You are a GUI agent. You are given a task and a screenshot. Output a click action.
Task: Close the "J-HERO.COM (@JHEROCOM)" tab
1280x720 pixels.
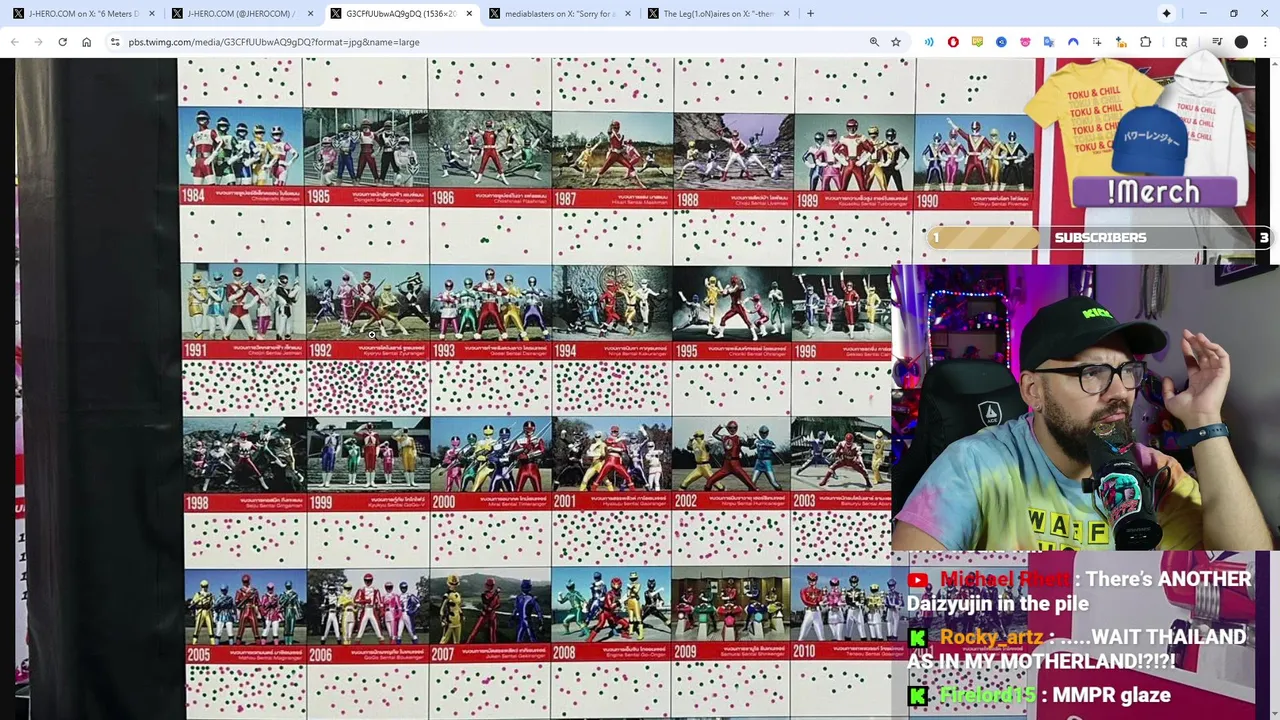tap(310, 13)
